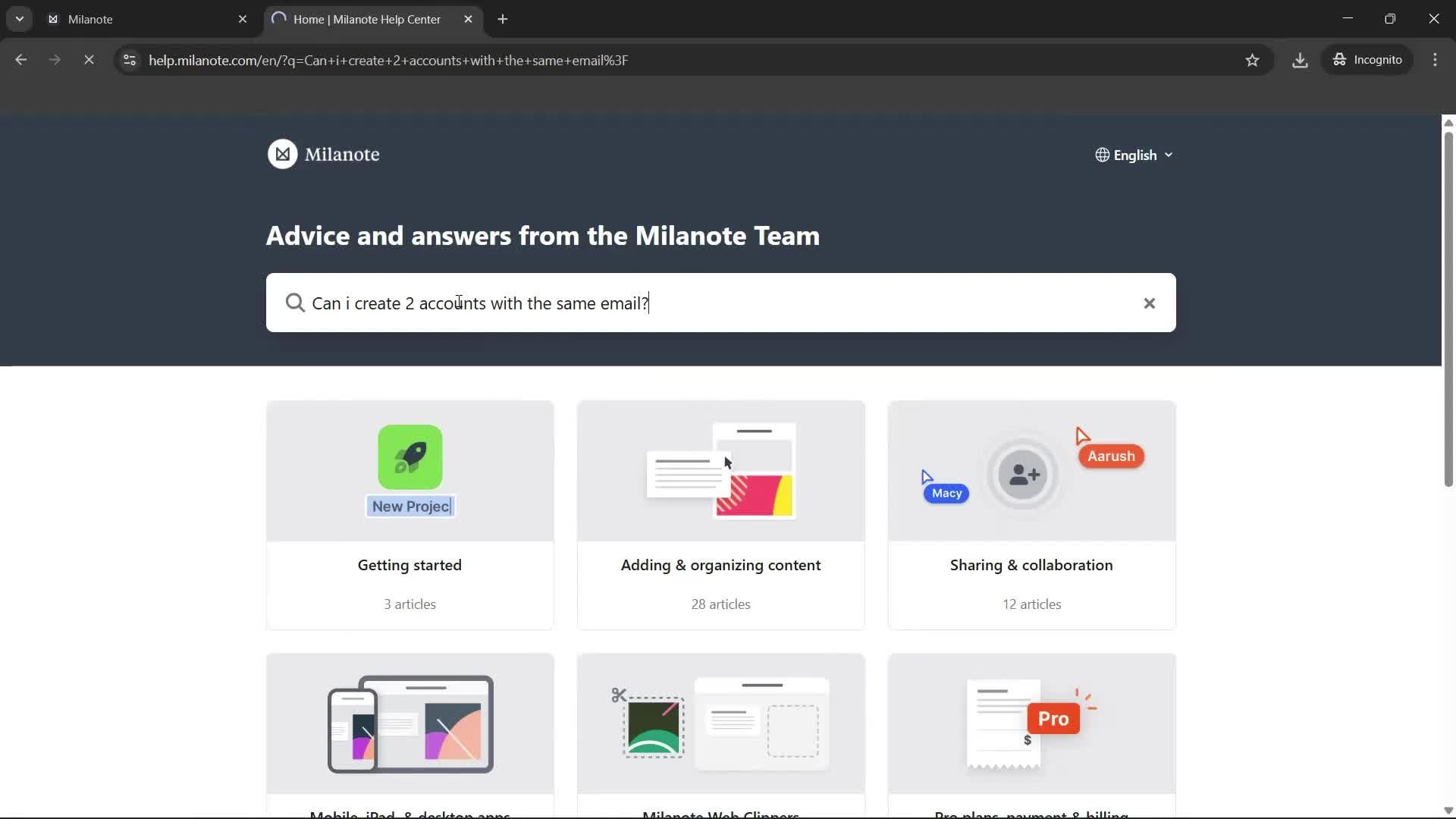Stop page loading with the X icon
Viewport: 1456px width, 819px height.
[x=89, y=60]
